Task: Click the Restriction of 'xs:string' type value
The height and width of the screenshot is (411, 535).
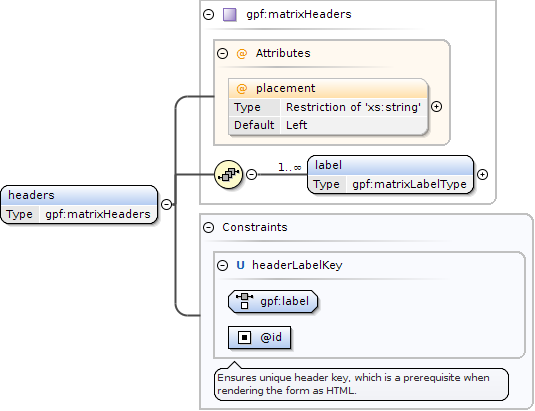Action: [353, 107]
